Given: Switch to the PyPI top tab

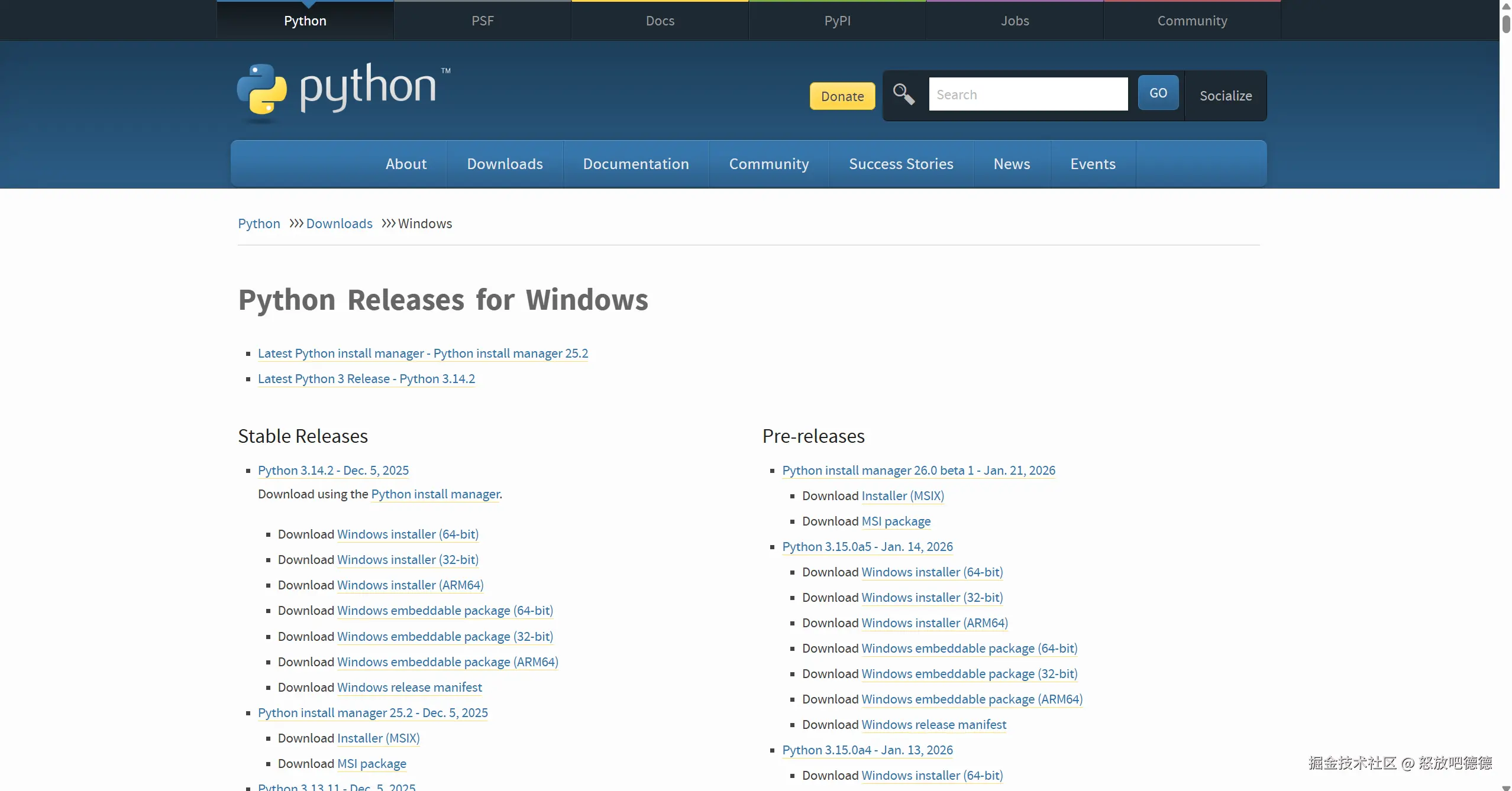Looking at the screenshot, I should click(x=837, y=21).
